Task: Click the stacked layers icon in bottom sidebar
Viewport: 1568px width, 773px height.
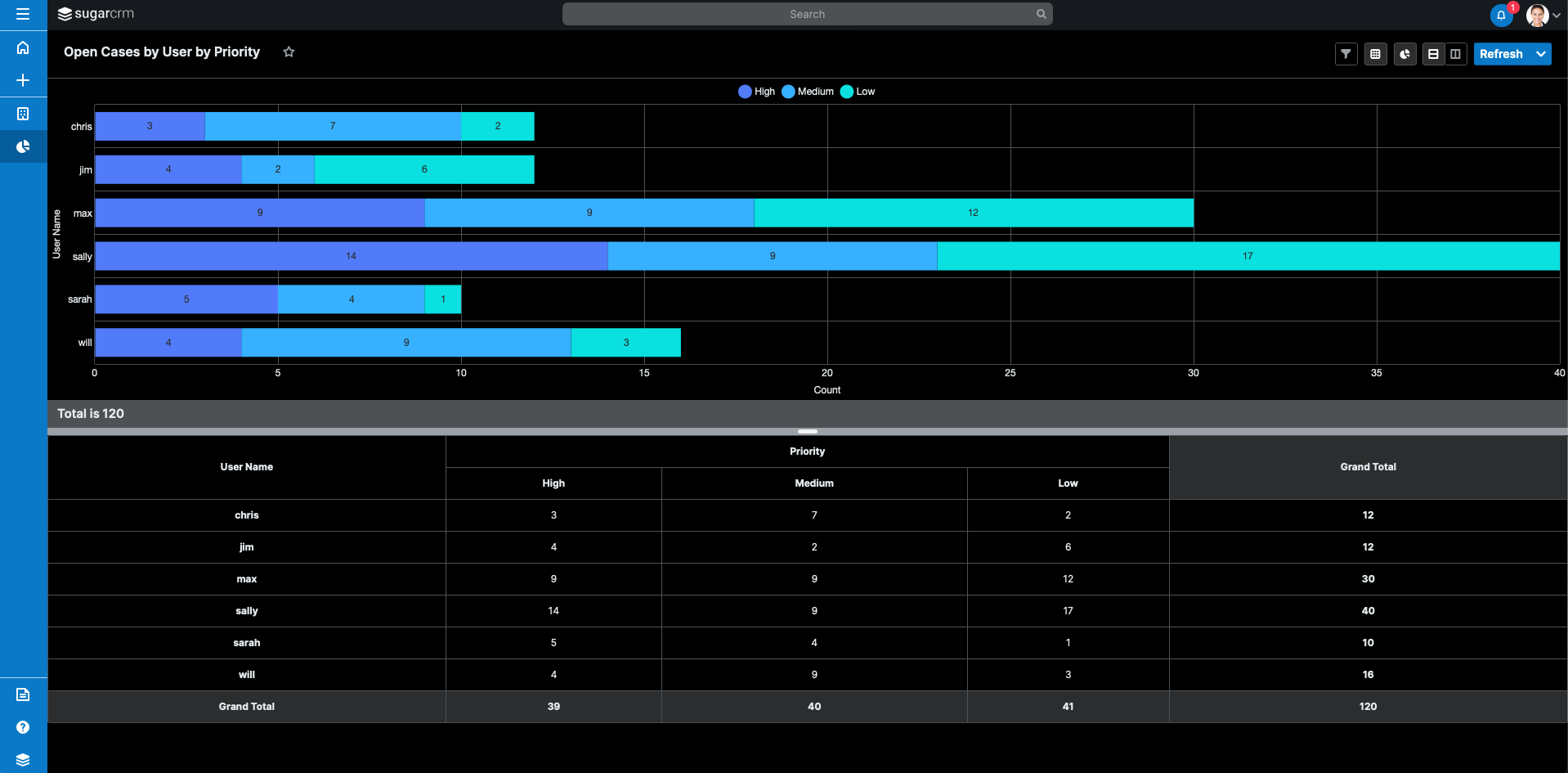Action: 23,760
